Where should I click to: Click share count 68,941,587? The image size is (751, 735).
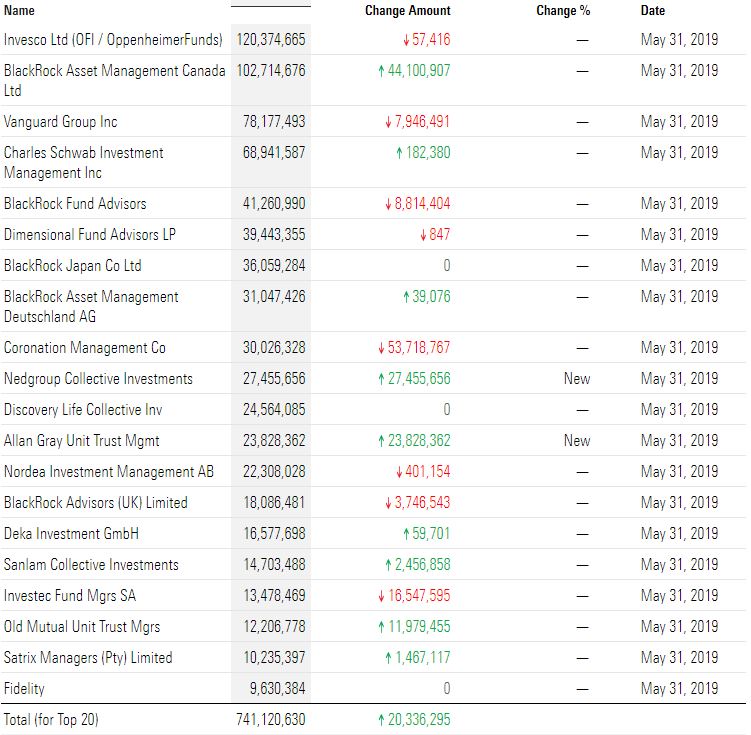point(274,153)
